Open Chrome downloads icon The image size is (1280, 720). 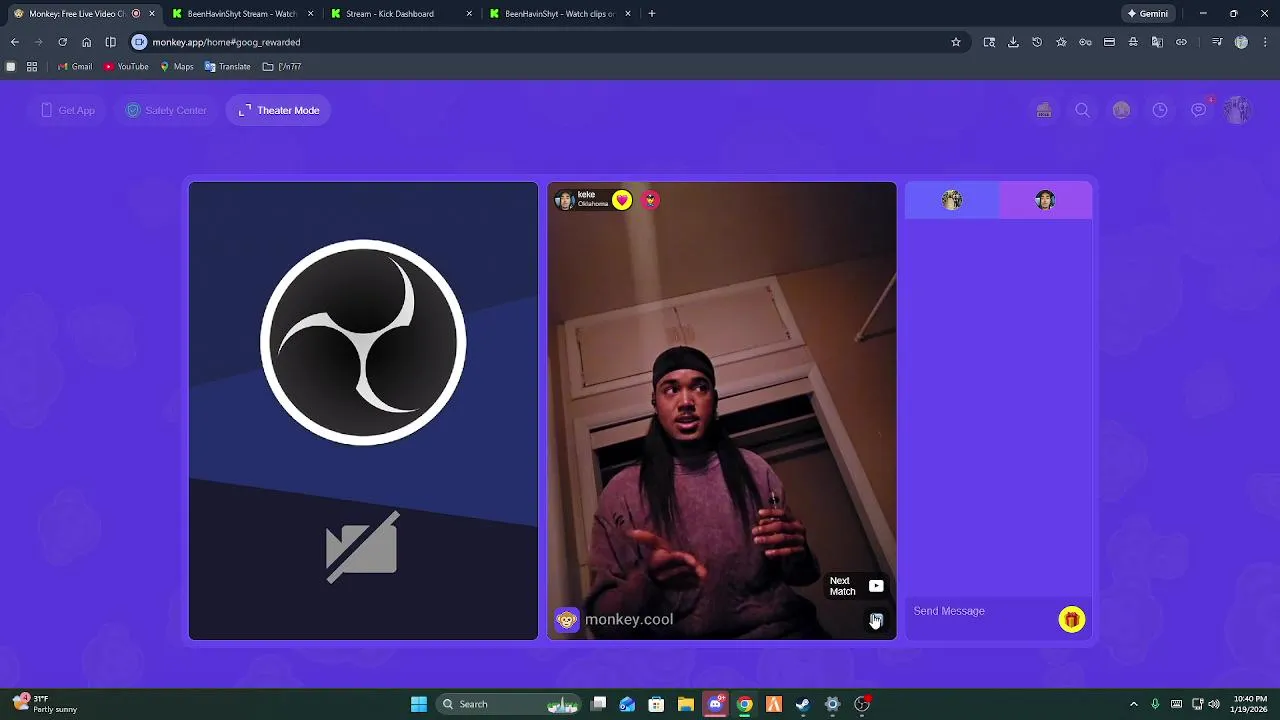coord(1013,42)
